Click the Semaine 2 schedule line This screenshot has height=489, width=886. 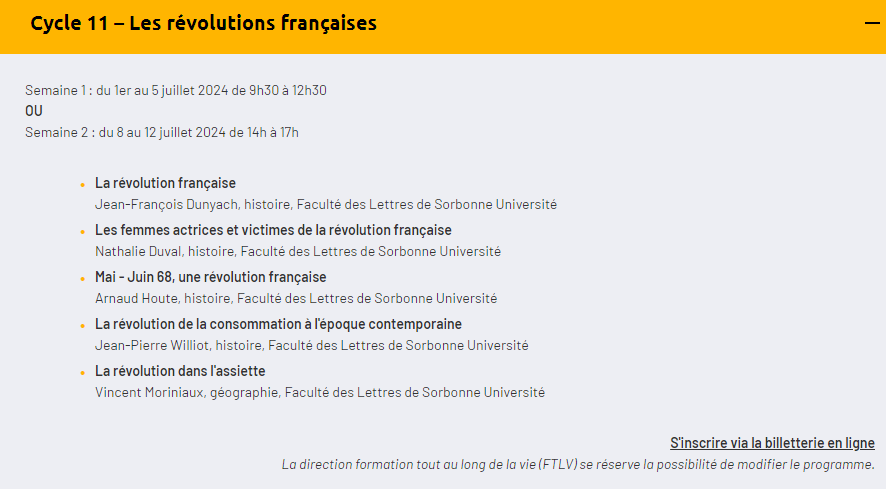point(162,132)
